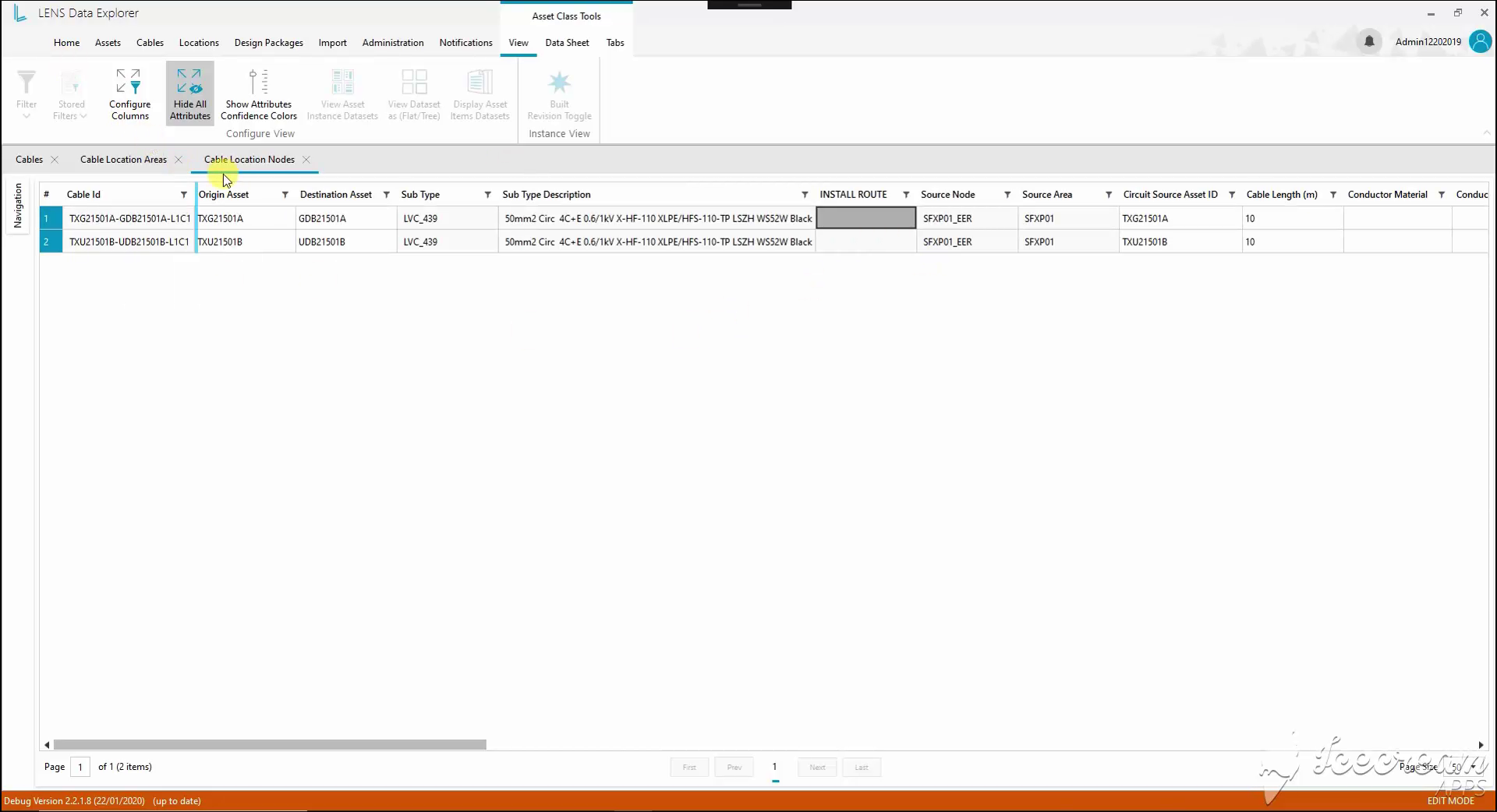Toggle Built Revision view

(559, 94)
